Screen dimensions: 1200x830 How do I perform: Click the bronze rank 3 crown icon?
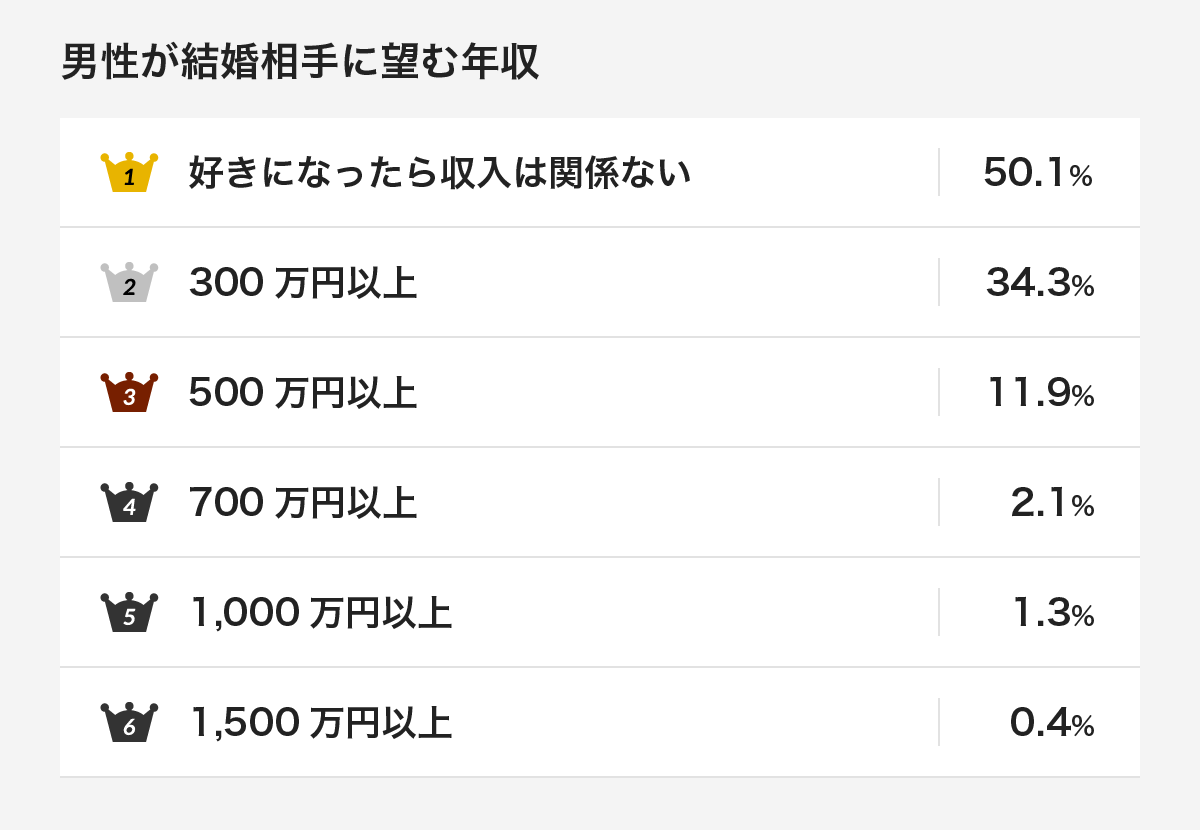129,393
